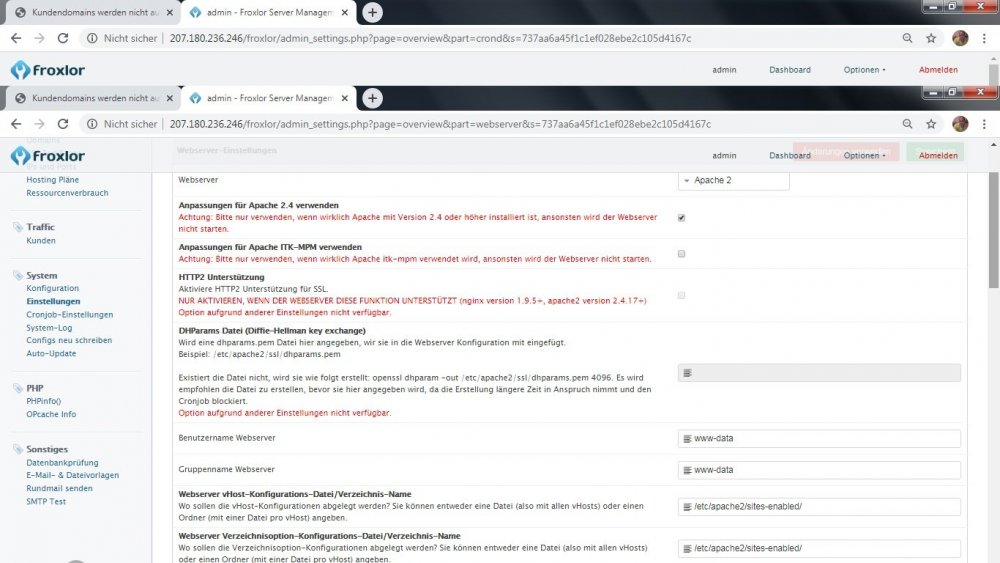Click the Froxlor logo in the lower window
Screen dimensions: 1000x563
tap(48, 156)
